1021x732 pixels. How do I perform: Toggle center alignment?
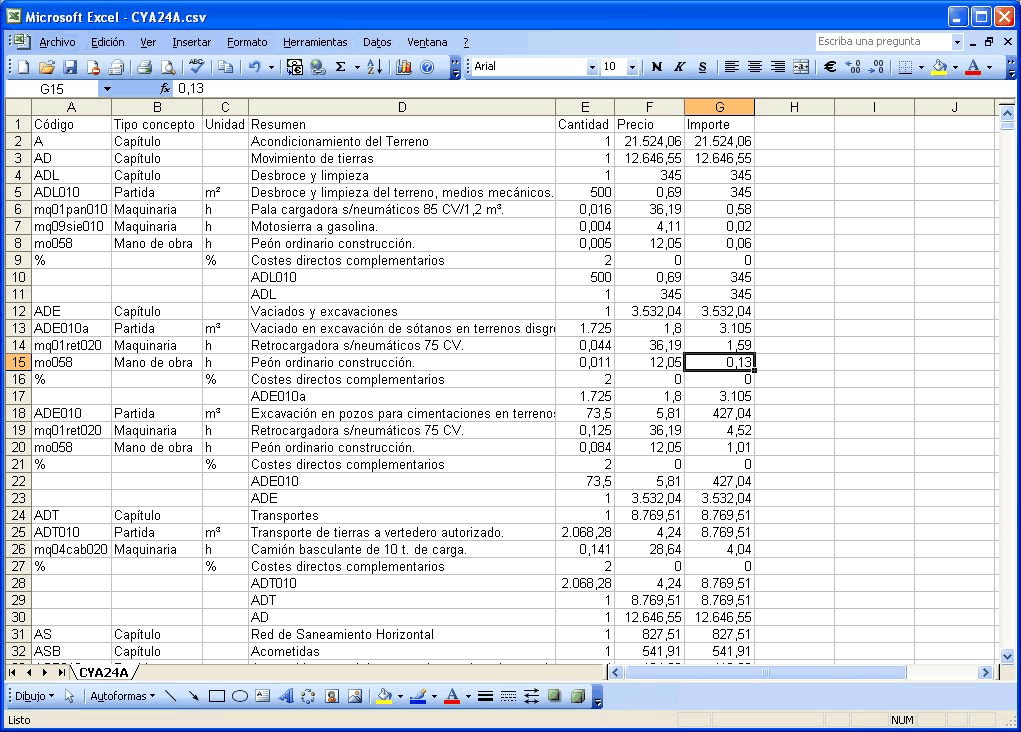pyautogui.click(x=755, y=66)
